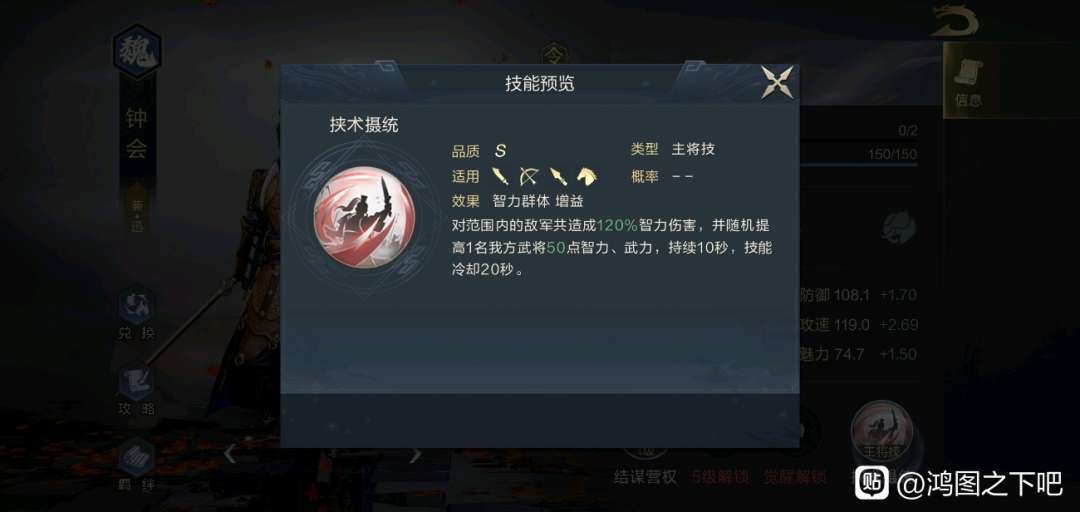Screen dimensions: 1080x512
Task: Open the 羁绊 bonds icon
Action: pyautogui.click(x=136, y=465)
